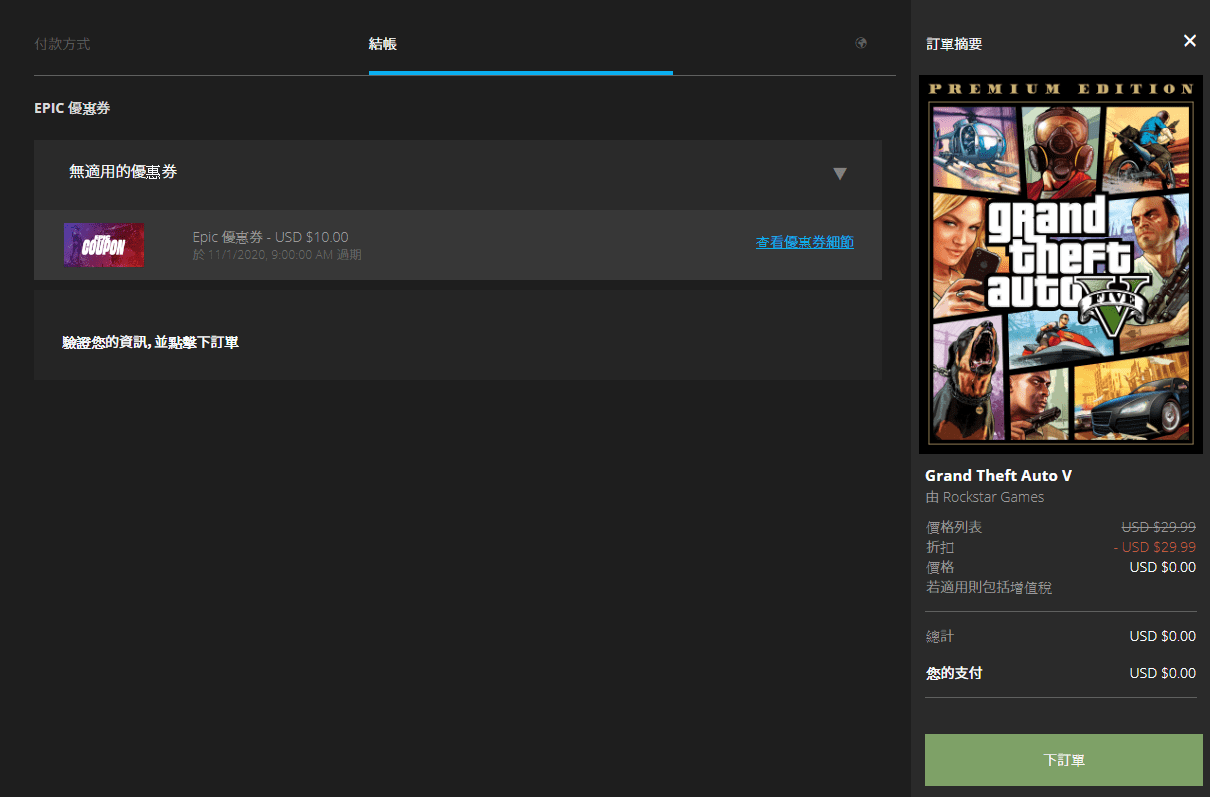
Task: Click the Epic 優惠券 - USD $10.00 label
Action: pos(271,237)
